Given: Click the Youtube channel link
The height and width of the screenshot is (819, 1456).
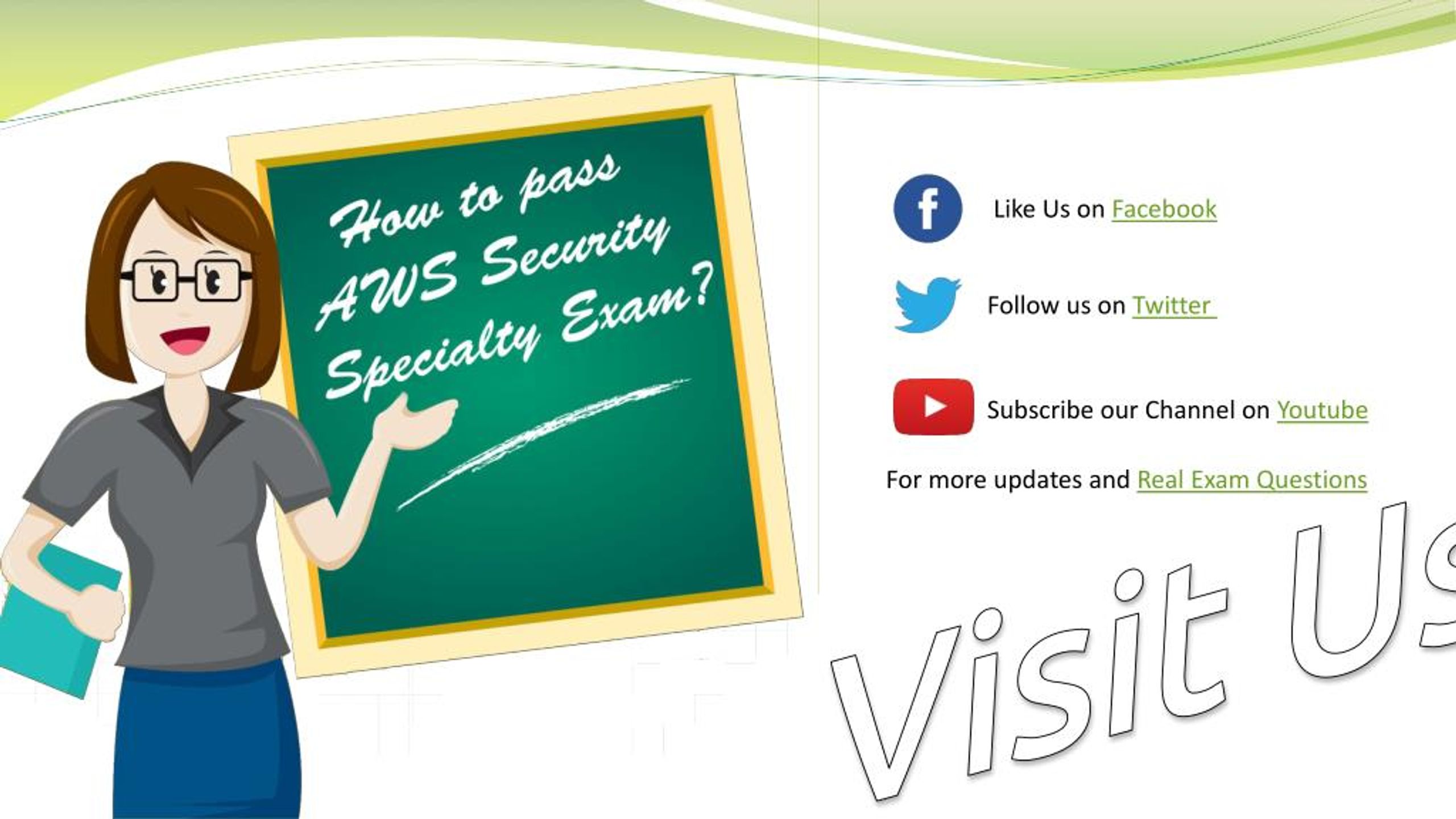Looking at the screenshot, I should pyautogui.click(x=1323, y=408).
